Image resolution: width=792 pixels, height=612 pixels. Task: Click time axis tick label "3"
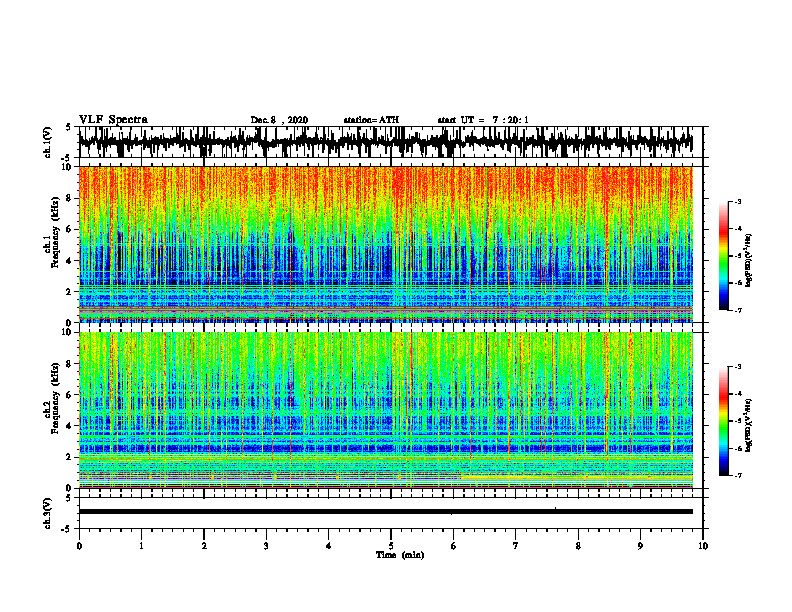point(266,546)
